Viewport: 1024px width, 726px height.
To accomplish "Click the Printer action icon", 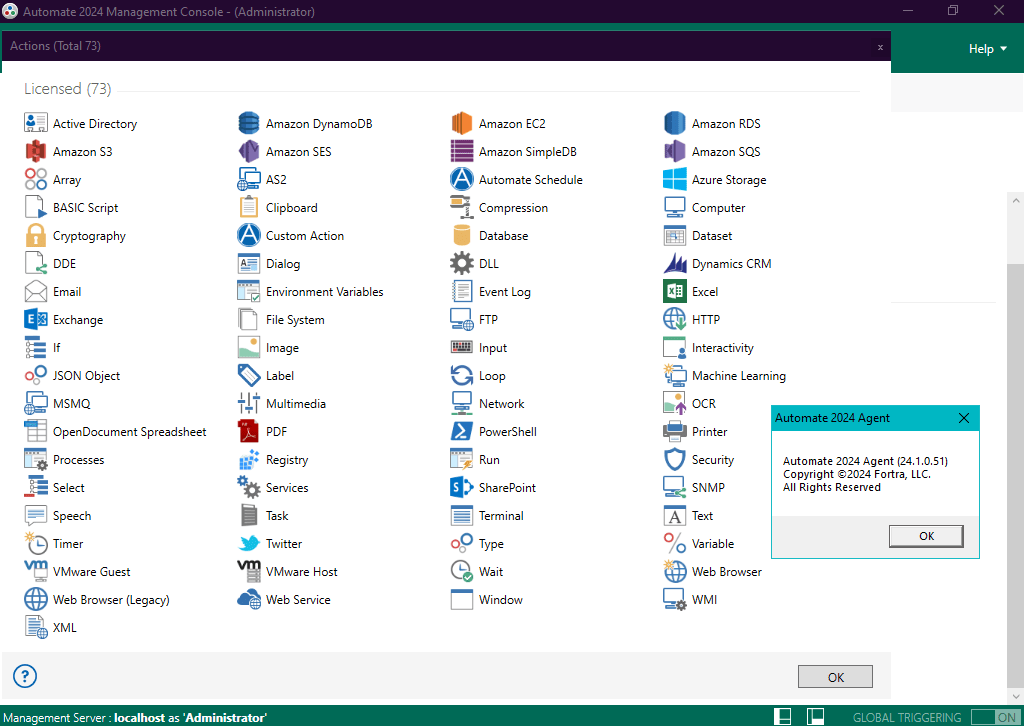I will pyautogui.click(x=675, y=431).
